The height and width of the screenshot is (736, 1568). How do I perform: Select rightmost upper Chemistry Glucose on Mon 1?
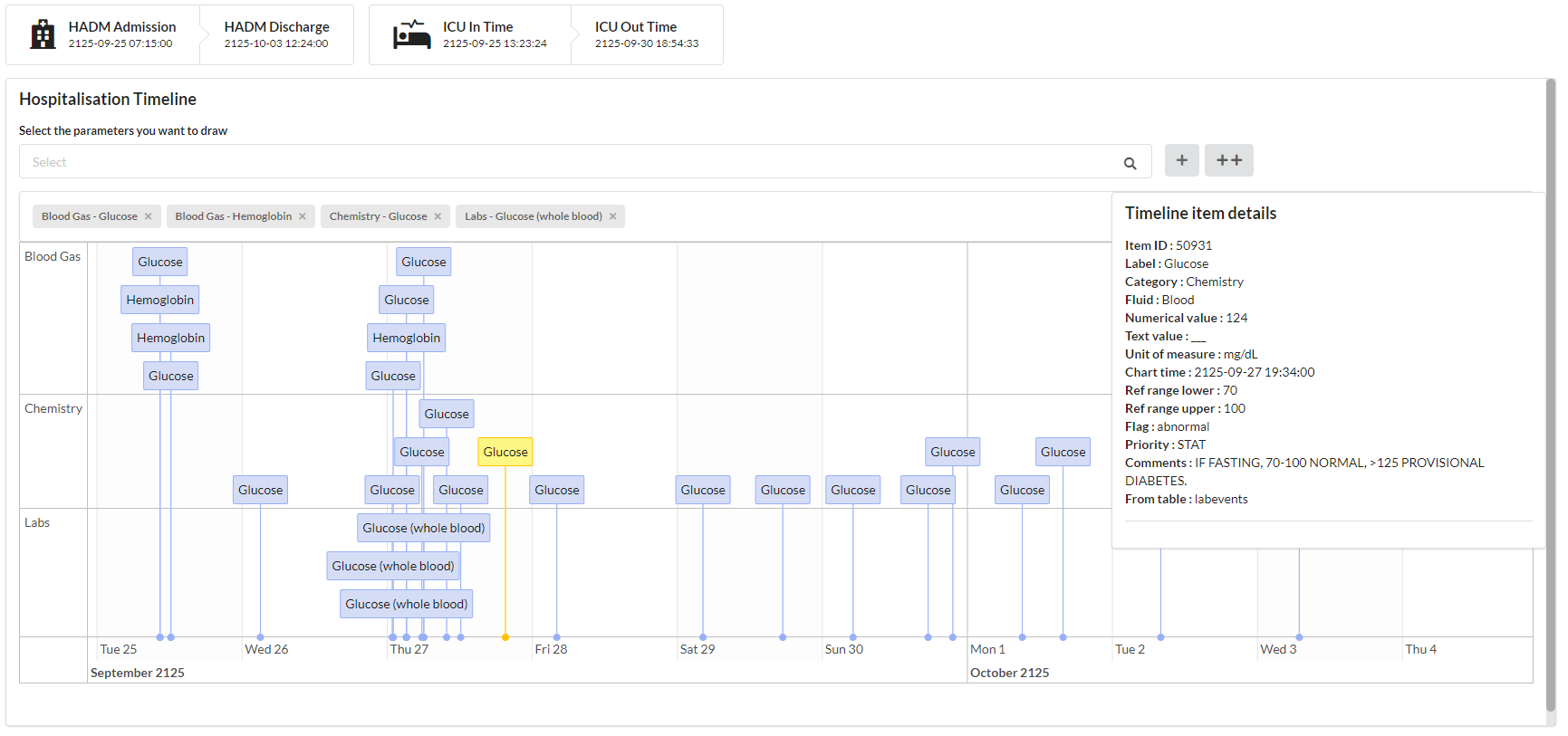[x=1063, y=452]
